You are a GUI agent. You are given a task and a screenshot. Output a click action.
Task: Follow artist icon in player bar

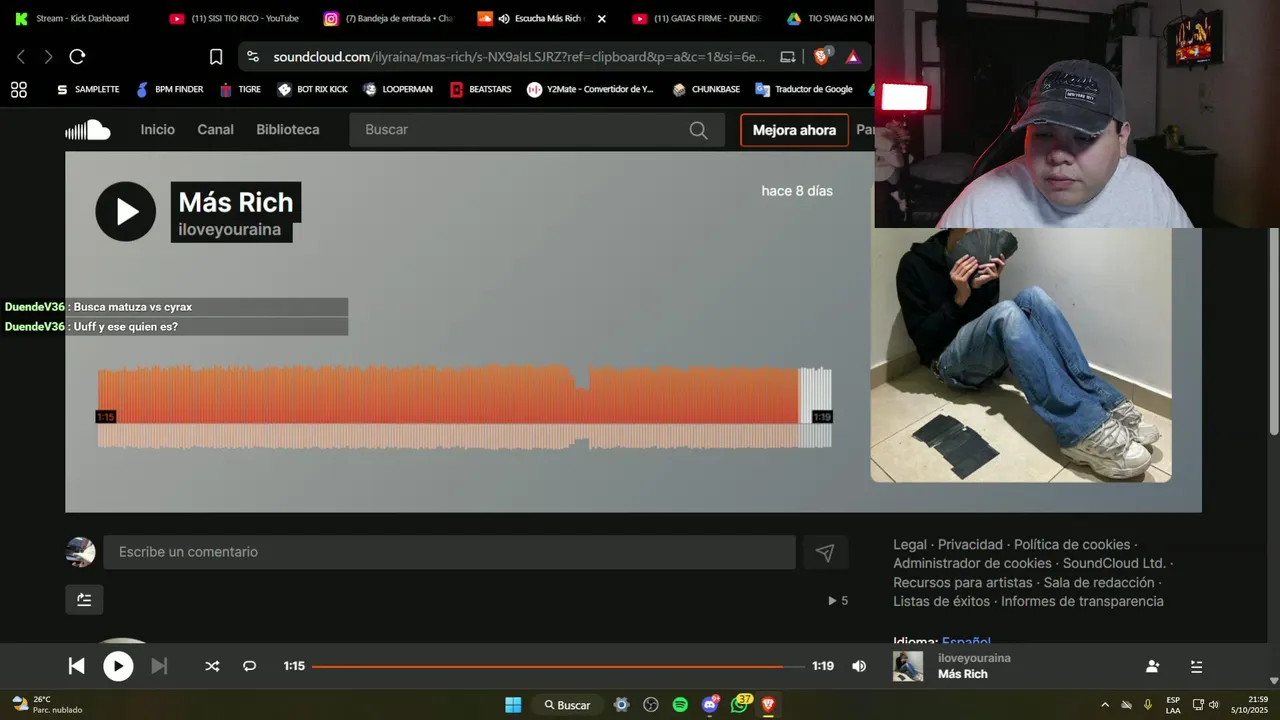1152,666
